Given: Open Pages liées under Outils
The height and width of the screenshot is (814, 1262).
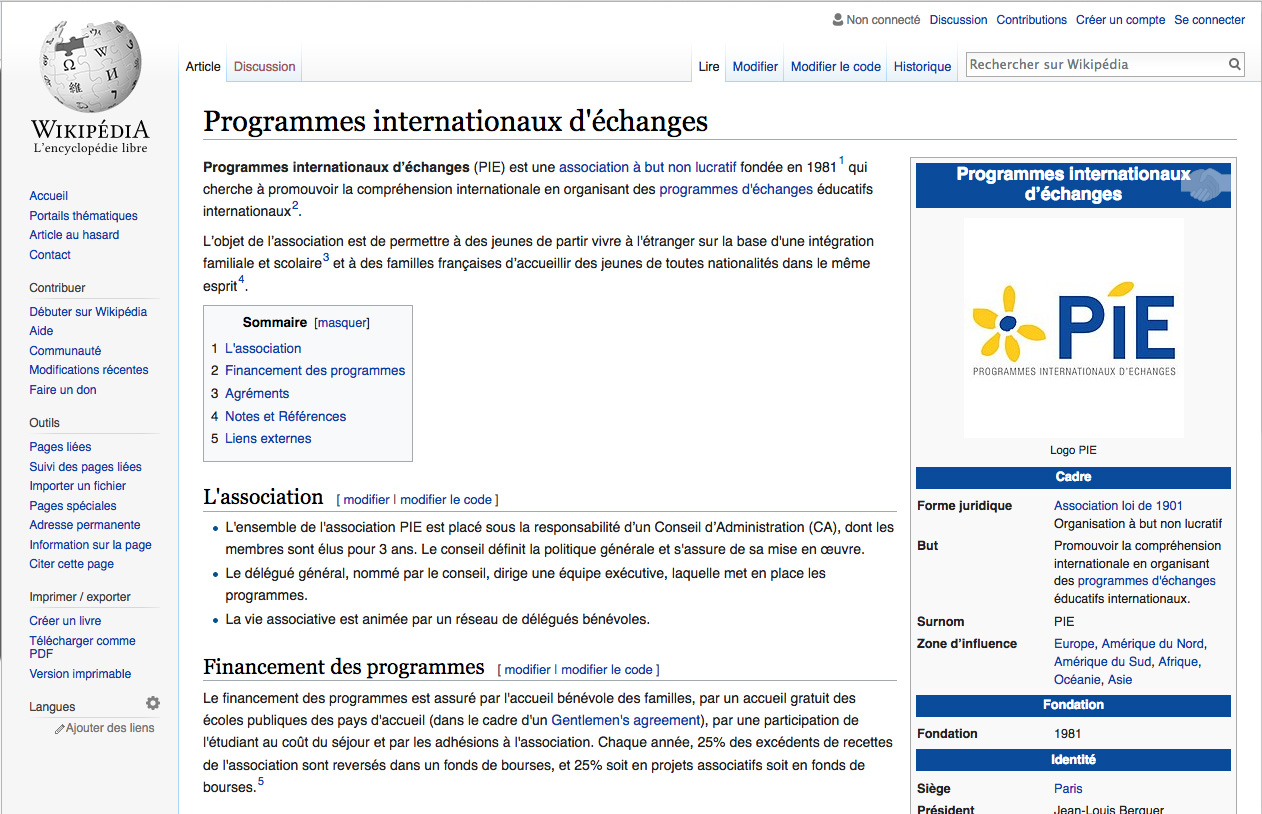Looking at the screenshot, I should tap(61, 447).
